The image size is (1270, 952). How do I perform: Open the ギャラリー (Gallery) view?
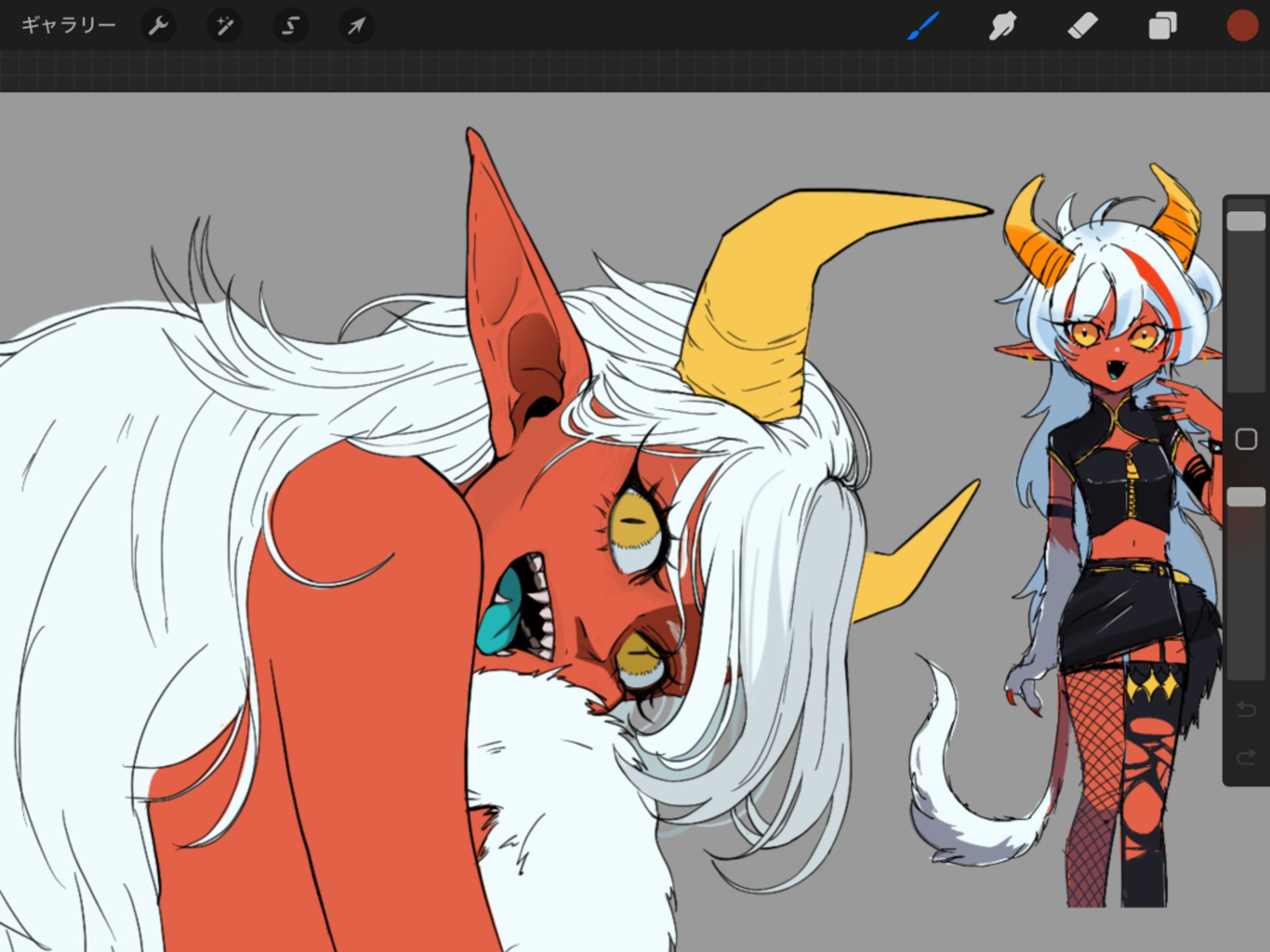[68, 26]
